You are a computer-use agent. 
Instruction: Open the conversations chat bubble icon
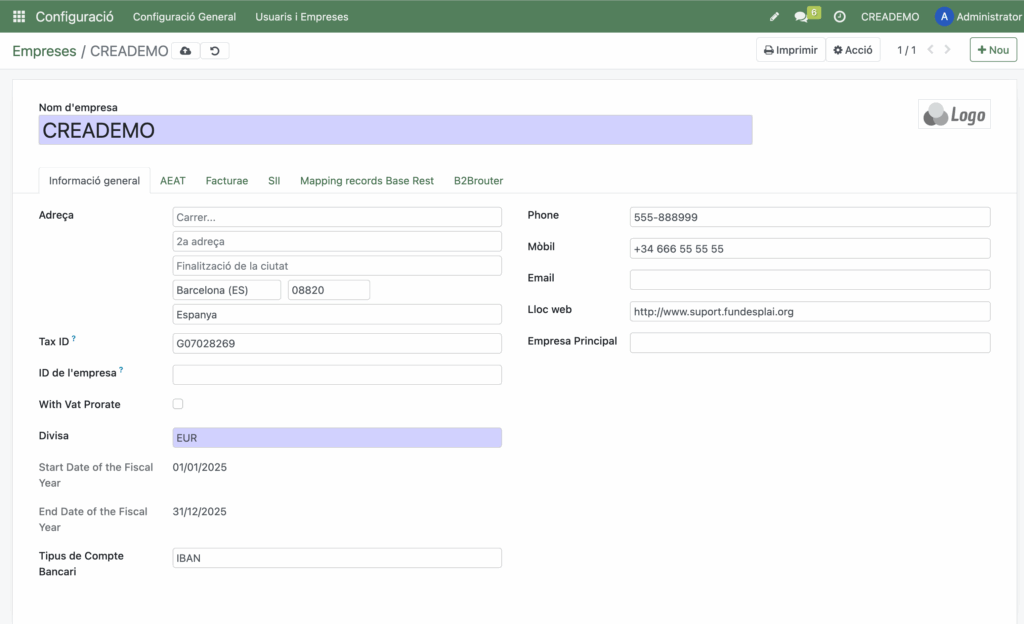click(x=801, y=17)
